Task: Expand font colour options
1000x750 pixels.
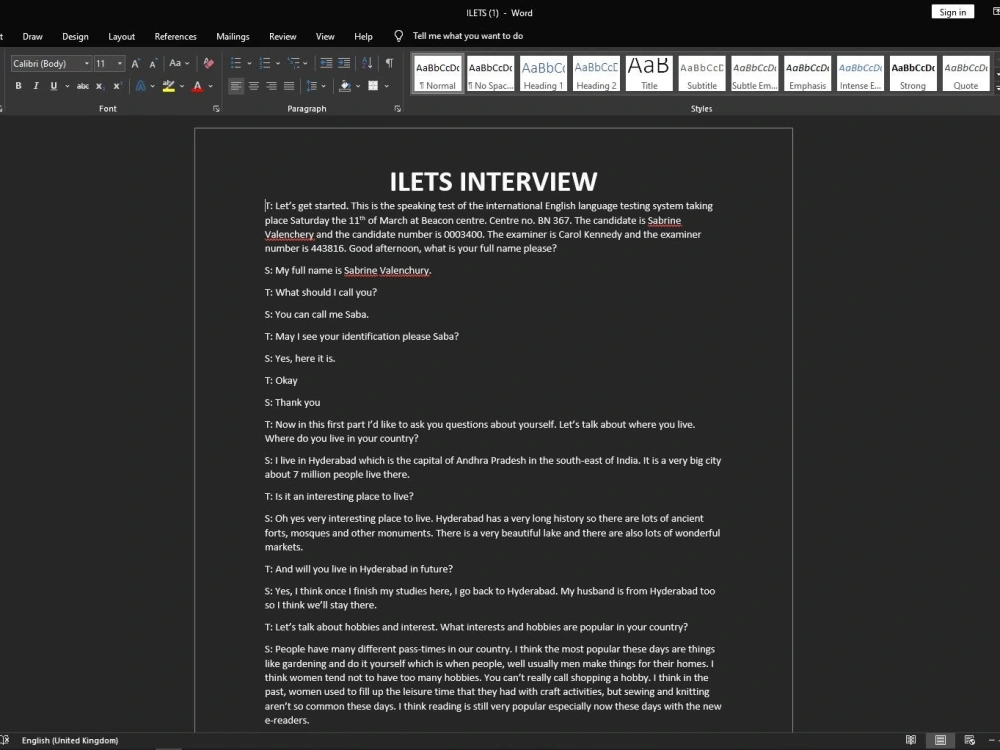Action: 210,86
